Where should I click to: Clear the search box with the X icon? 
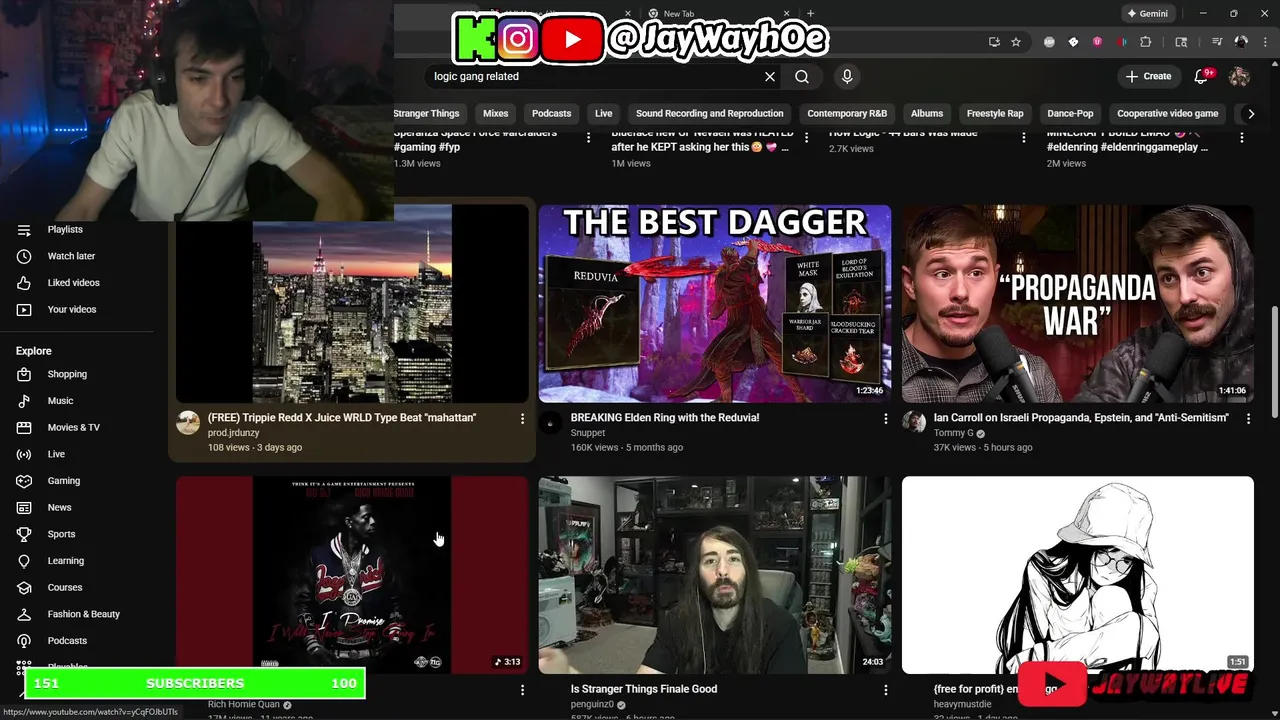770,76
